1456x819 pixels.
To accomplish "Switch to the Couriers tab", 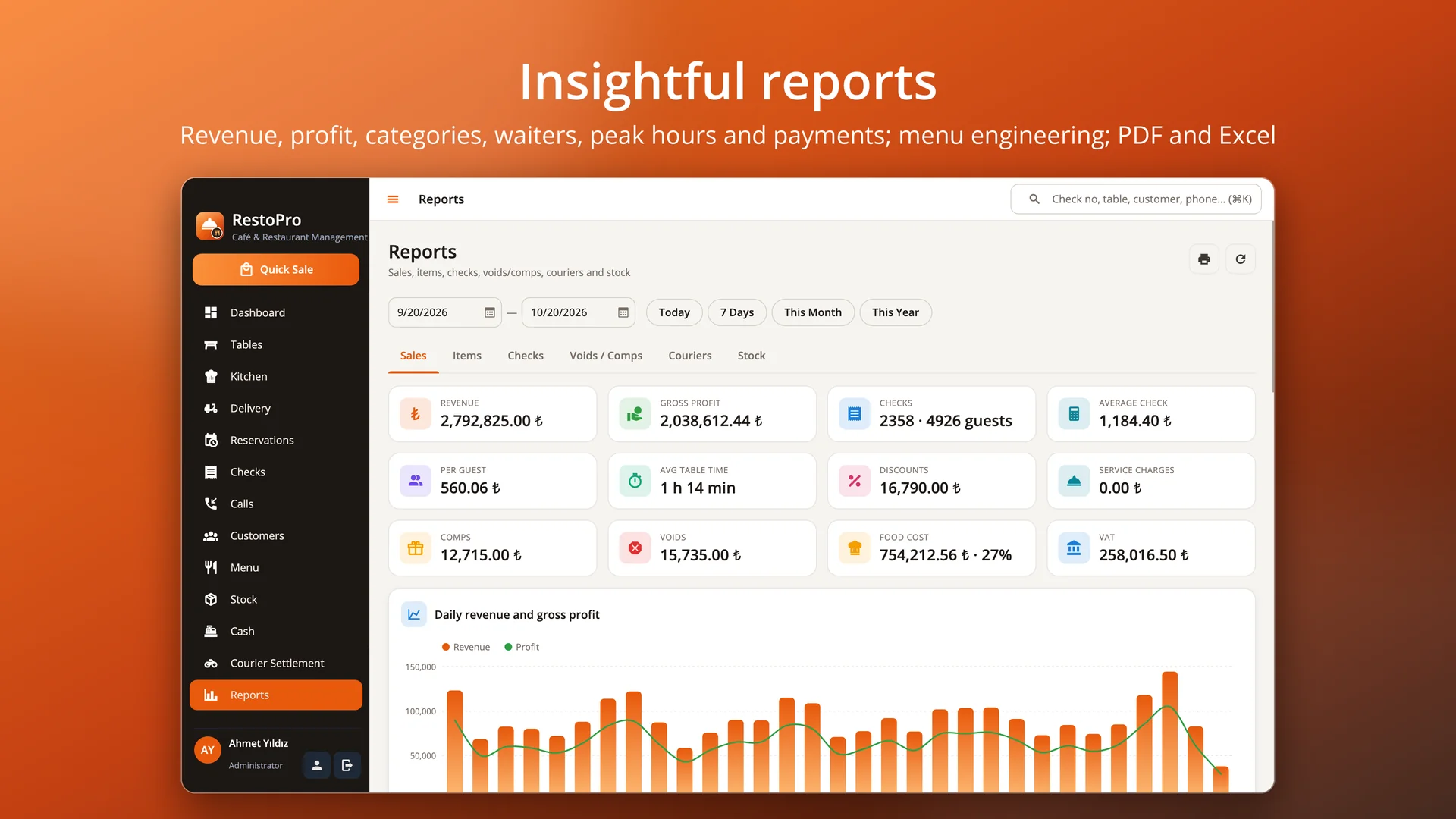I will pos(690,356).
